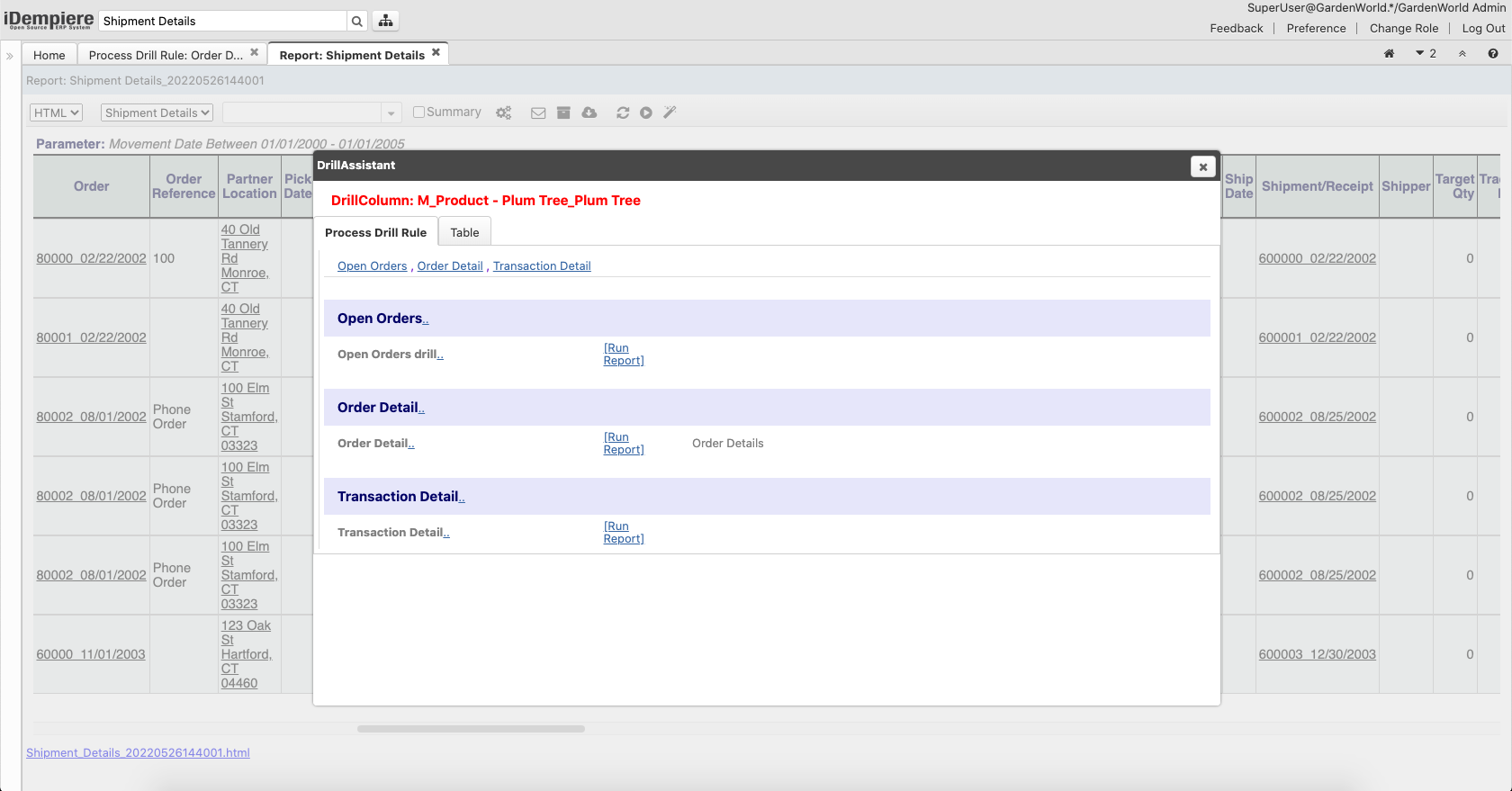Image resolution: width=1512 pixels, height=791 pixels.
Task: Click the home icon in tab bar
Action: coord(1389,54)
